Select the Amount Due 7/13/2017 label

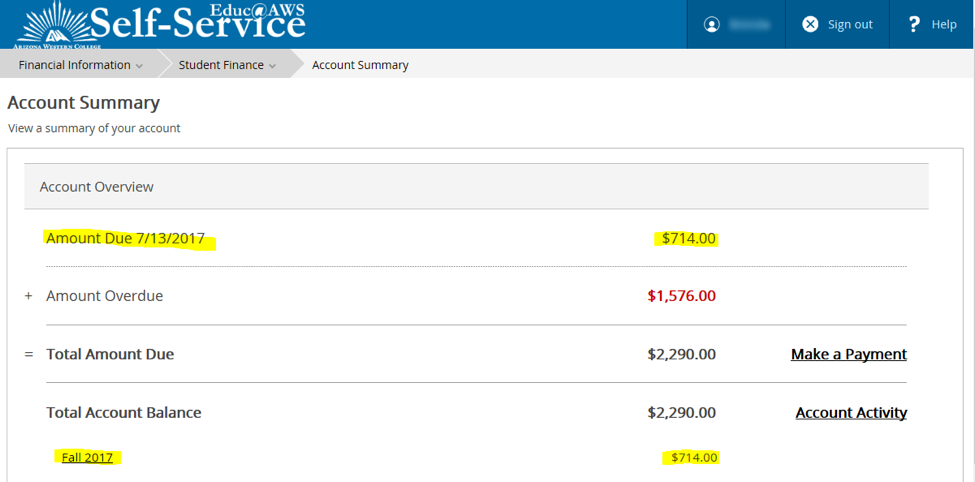[x=125, y=238]
